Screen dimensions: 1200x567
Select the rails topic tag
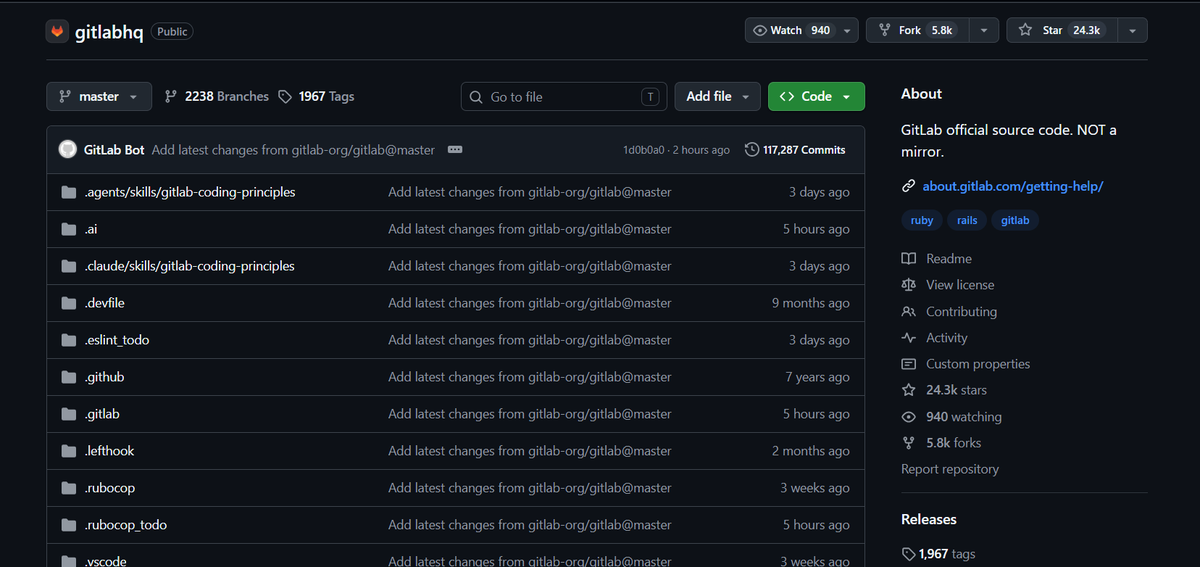click(x=967, y=220)
